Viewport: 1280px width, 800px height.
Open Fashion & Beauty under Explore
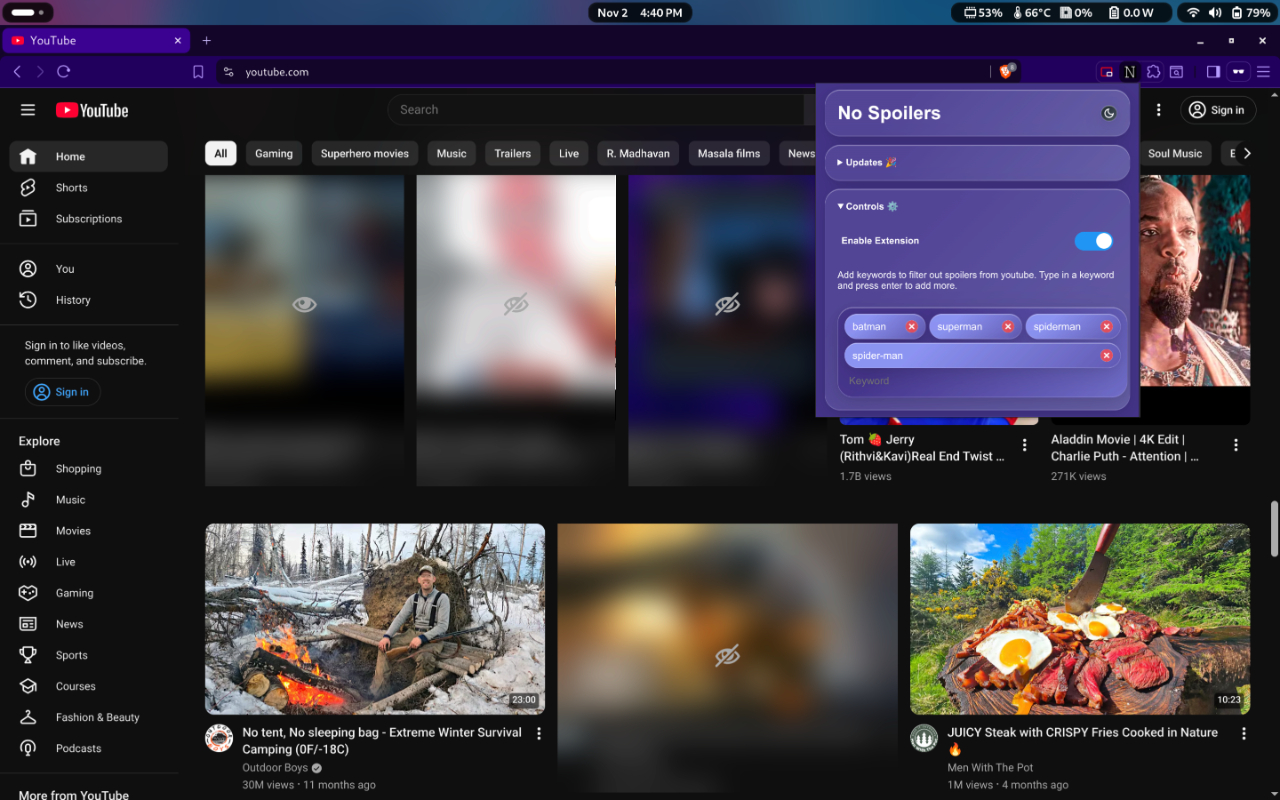point(89,717)
